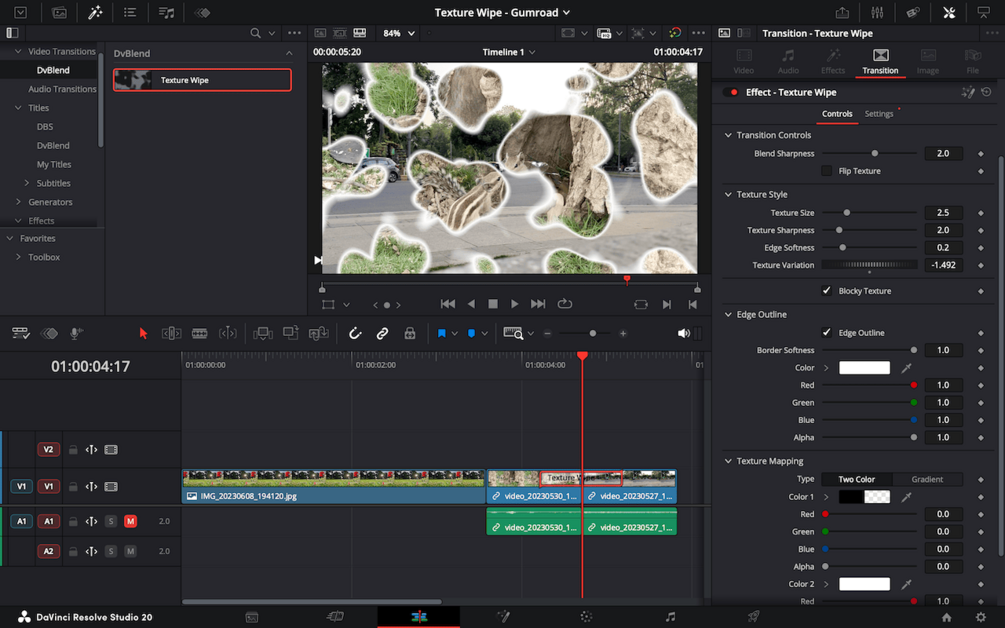The width and height of the screenshot is (1005, 628).
Task: Enable the Flip Texture checkbox
Action: [826, 171]
